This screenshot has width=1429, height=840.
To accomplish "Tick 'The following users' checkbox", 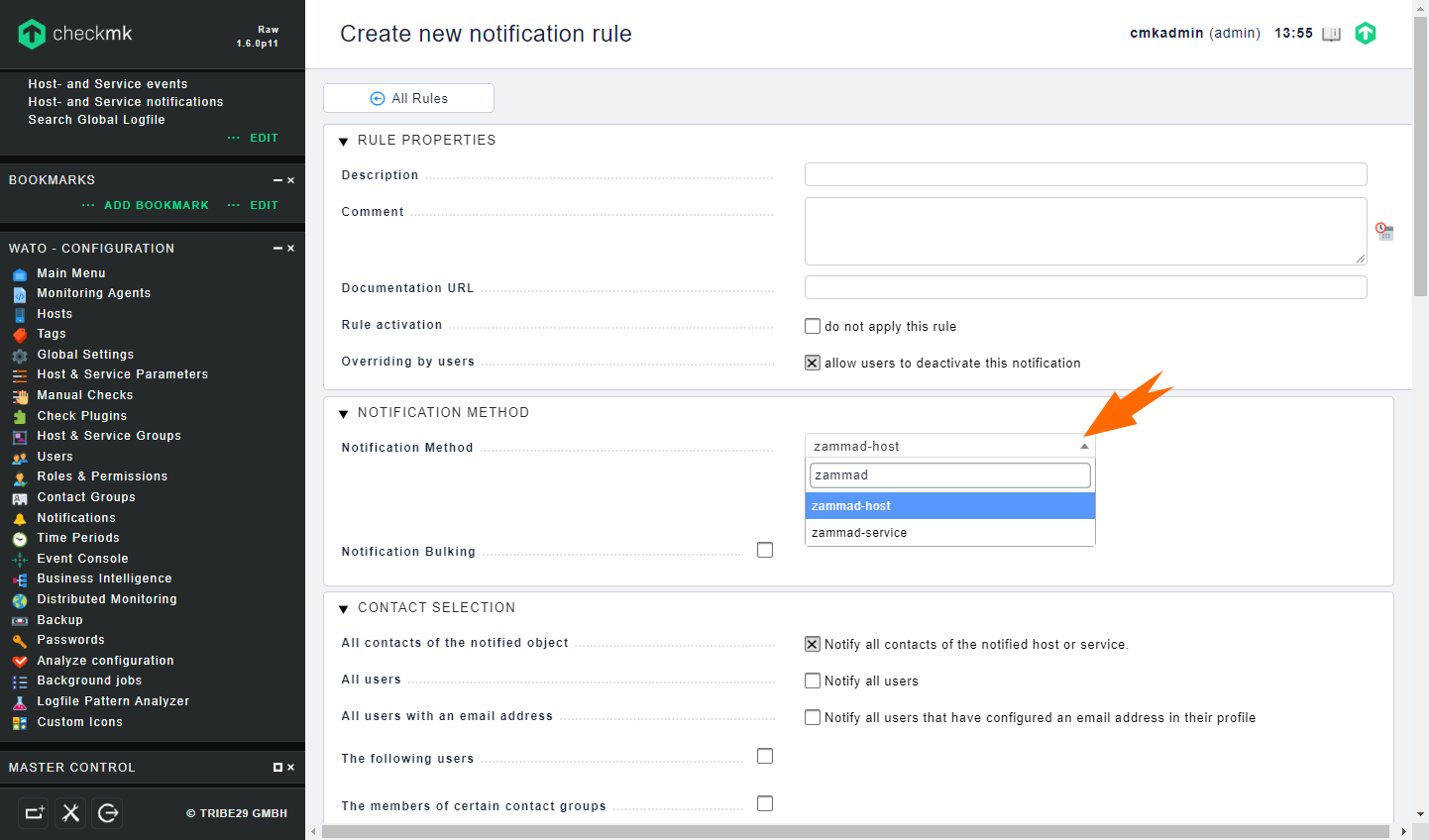I will [765, 756].
